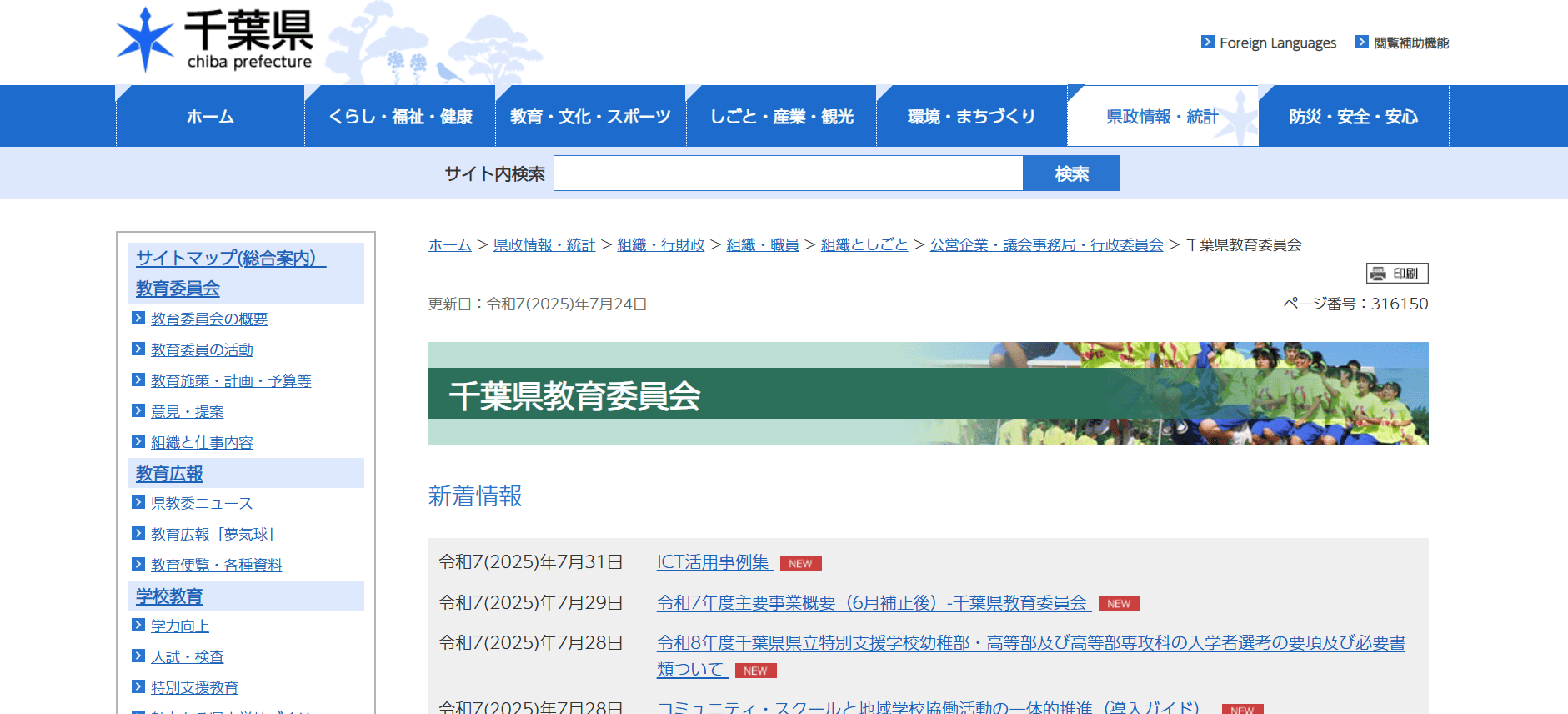Viewport: 1568px width, 714px height.
Task: Click arrow icon next to 教育委員会の概要
Action: coord(138,318)
